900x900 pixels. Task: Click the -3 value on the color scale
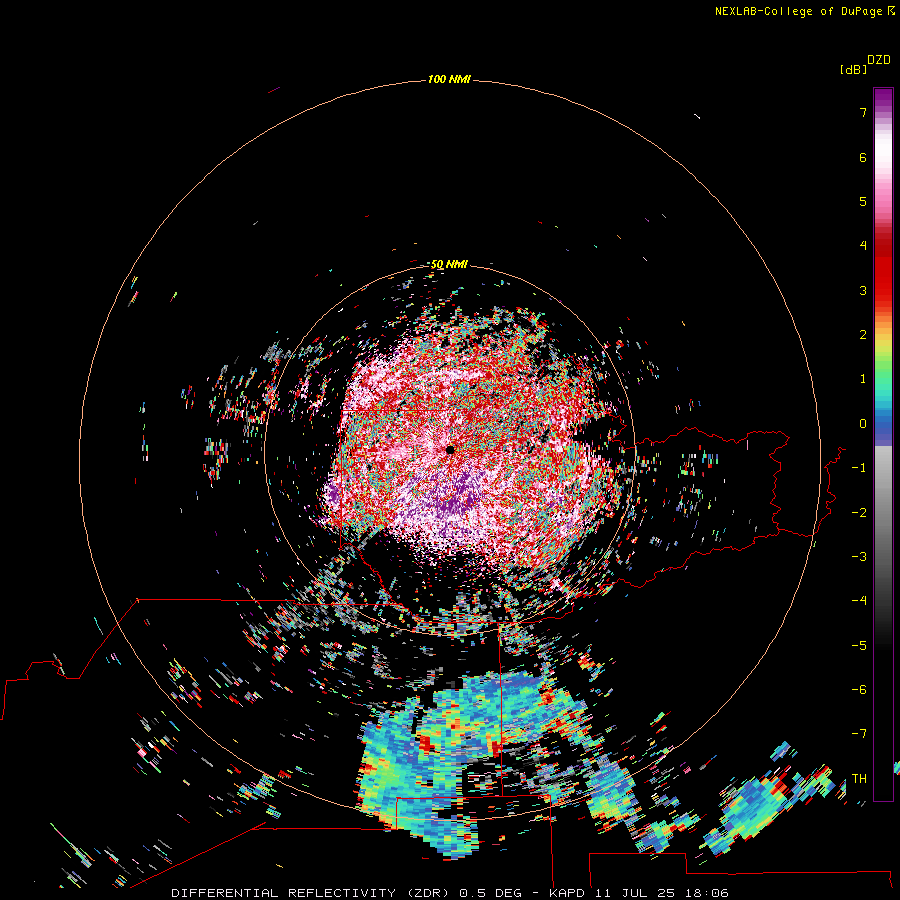pos(859,557)
